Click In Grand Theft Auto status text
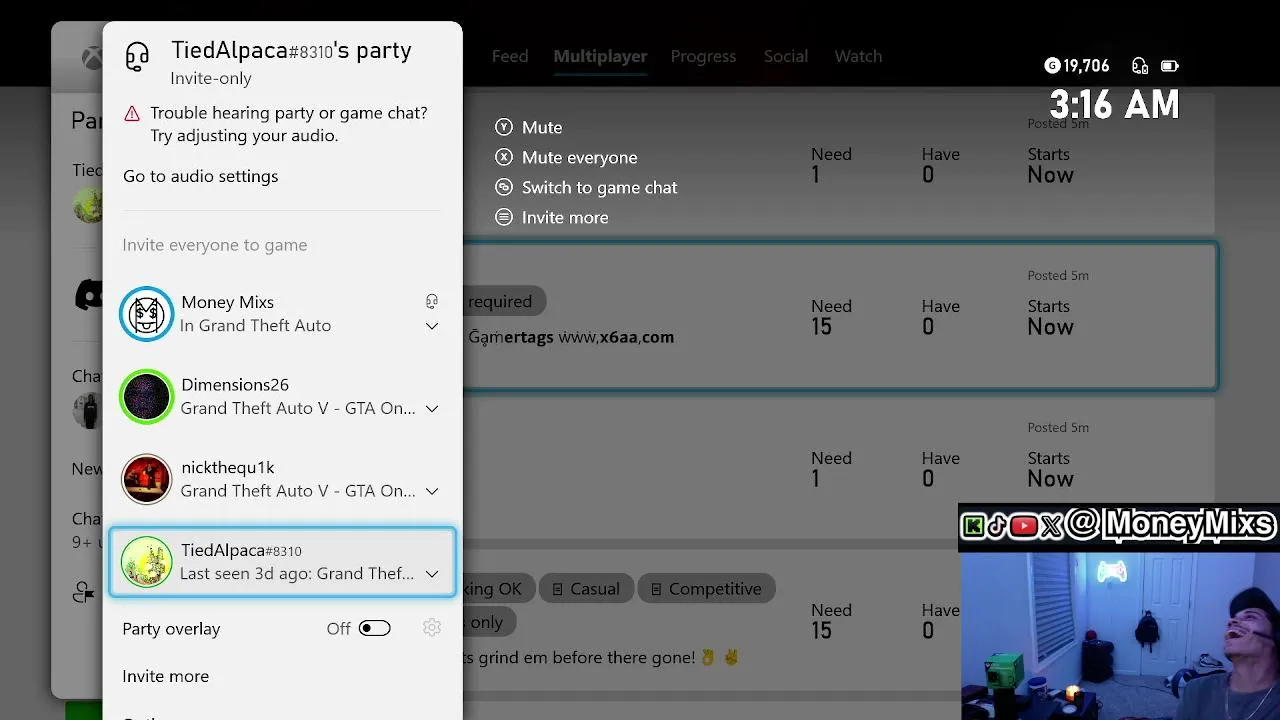Image resolution: width=1280 pixels, height=720 pixels. pos(256,325)
